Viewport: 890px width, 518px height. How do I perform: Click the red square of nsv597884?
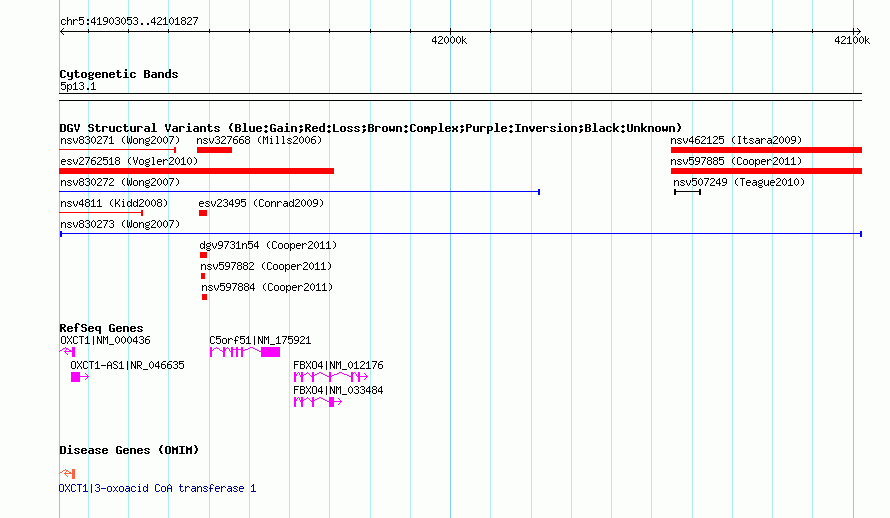click(204, 297)
